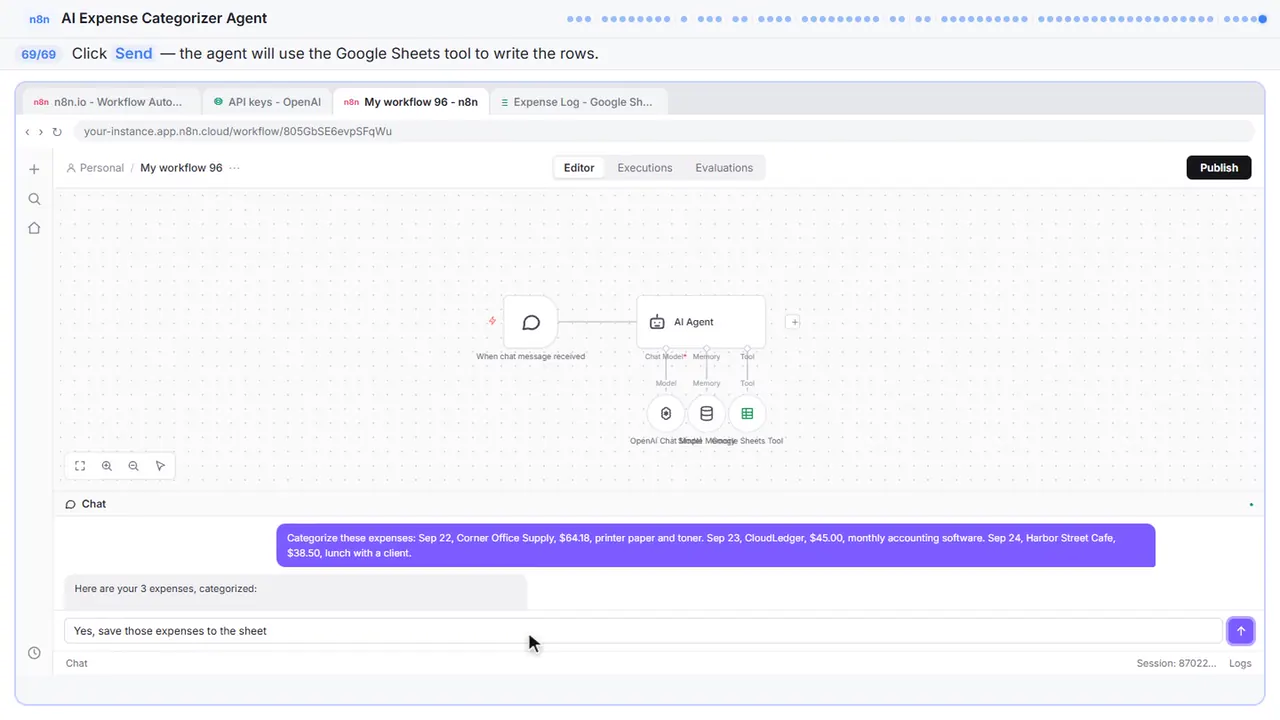Click the Session ID label
Image resolution: width=1280 pixels, height=720 pixels.
tap(1177, 663)
